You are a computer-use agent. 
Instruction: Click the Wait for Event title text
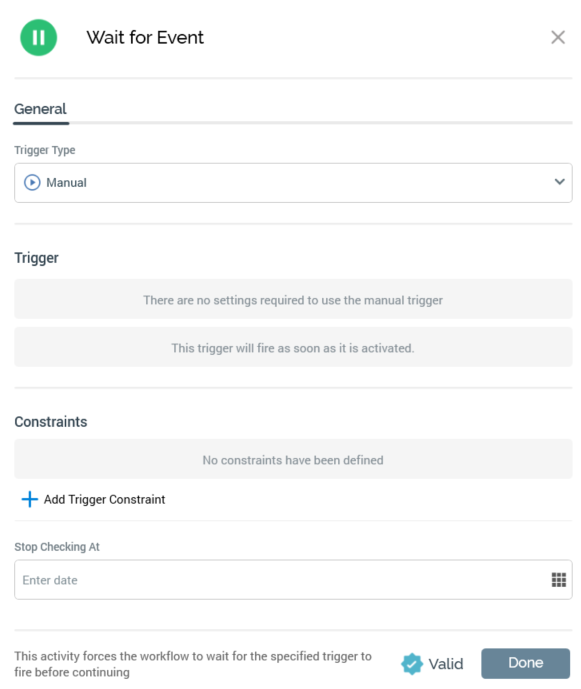pyautogui.click(x=145, y=37)
